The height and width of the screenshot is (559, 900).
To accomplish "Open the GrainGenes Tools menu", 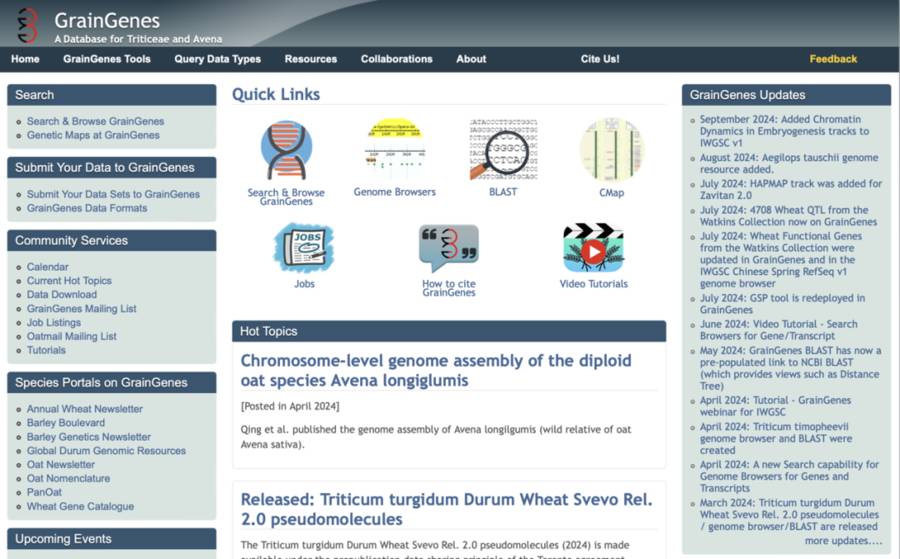I will pos(107,59).
